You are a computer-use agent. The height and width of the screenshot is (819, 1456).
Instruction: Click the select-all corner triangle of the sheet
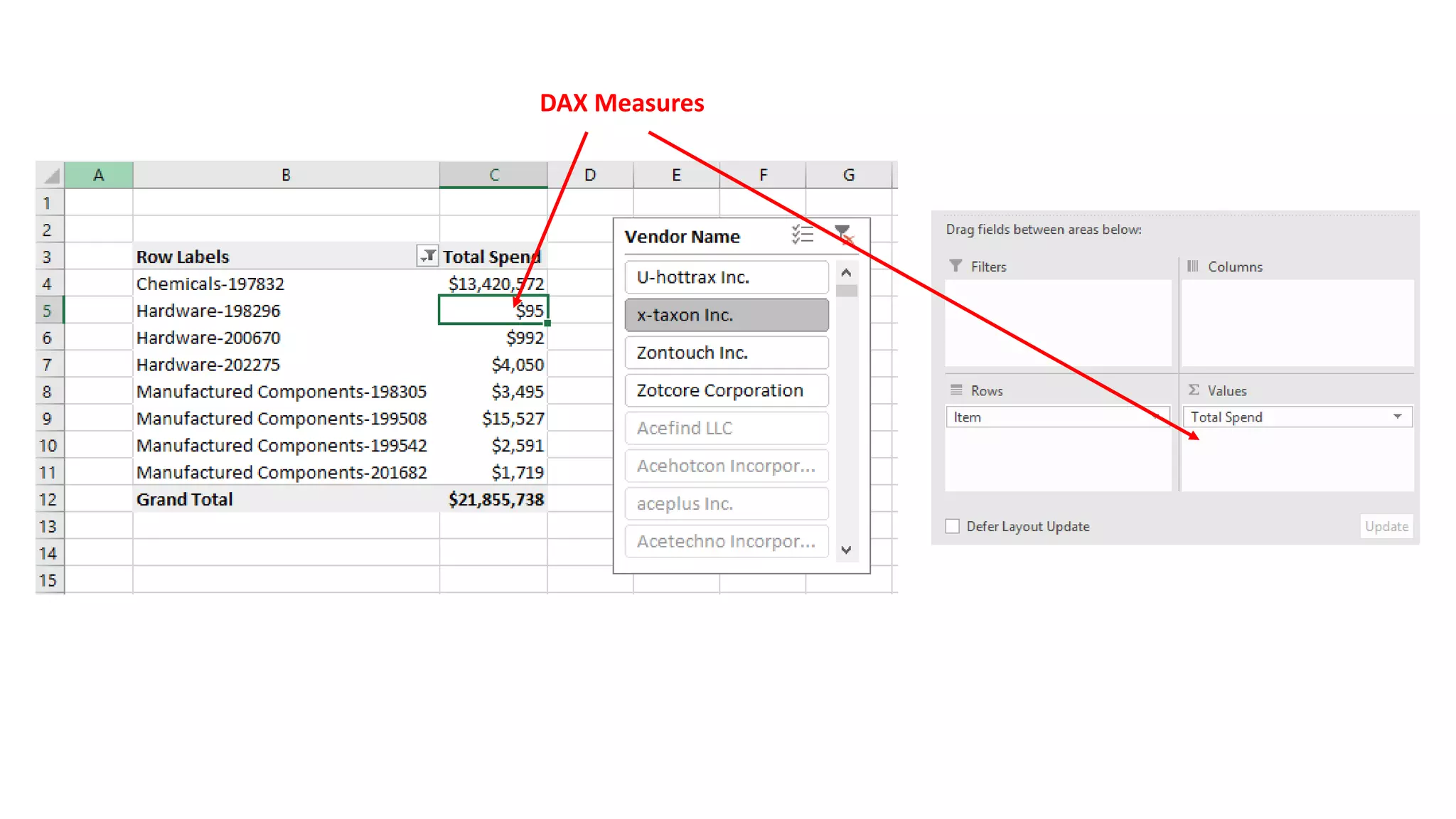coord(51,176)
